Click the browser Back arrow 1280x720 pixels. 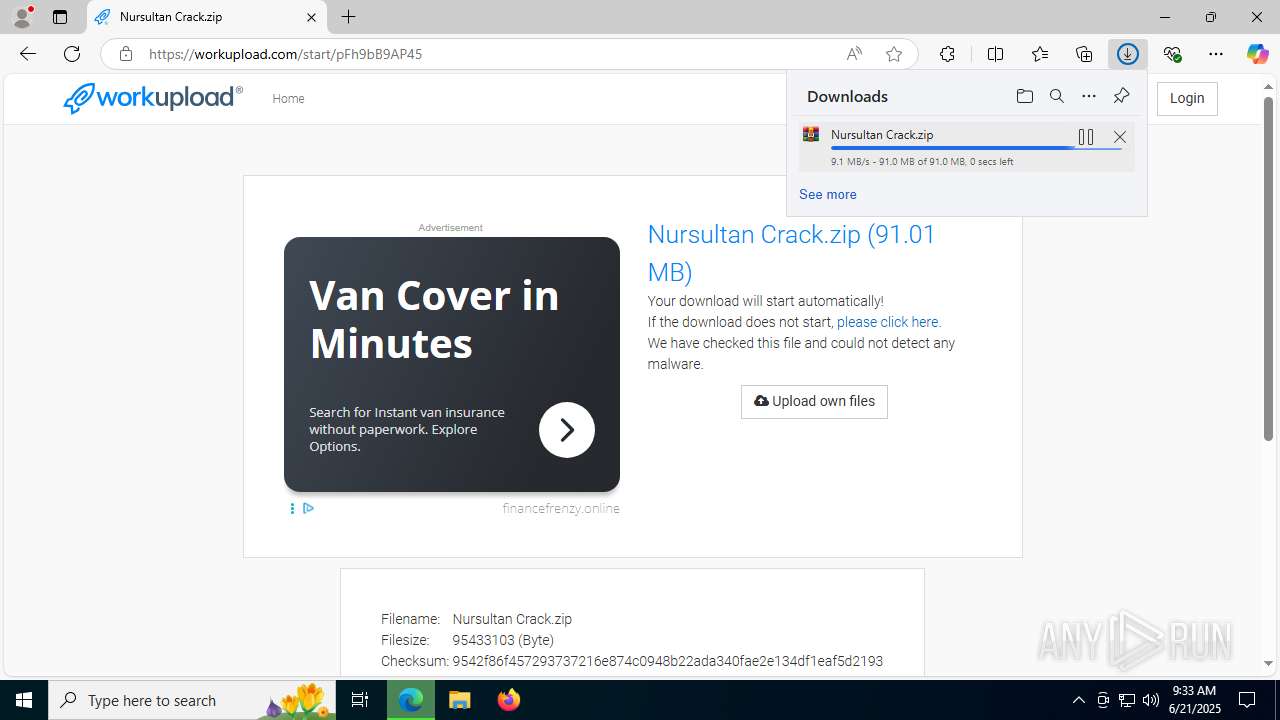(28, 54)
